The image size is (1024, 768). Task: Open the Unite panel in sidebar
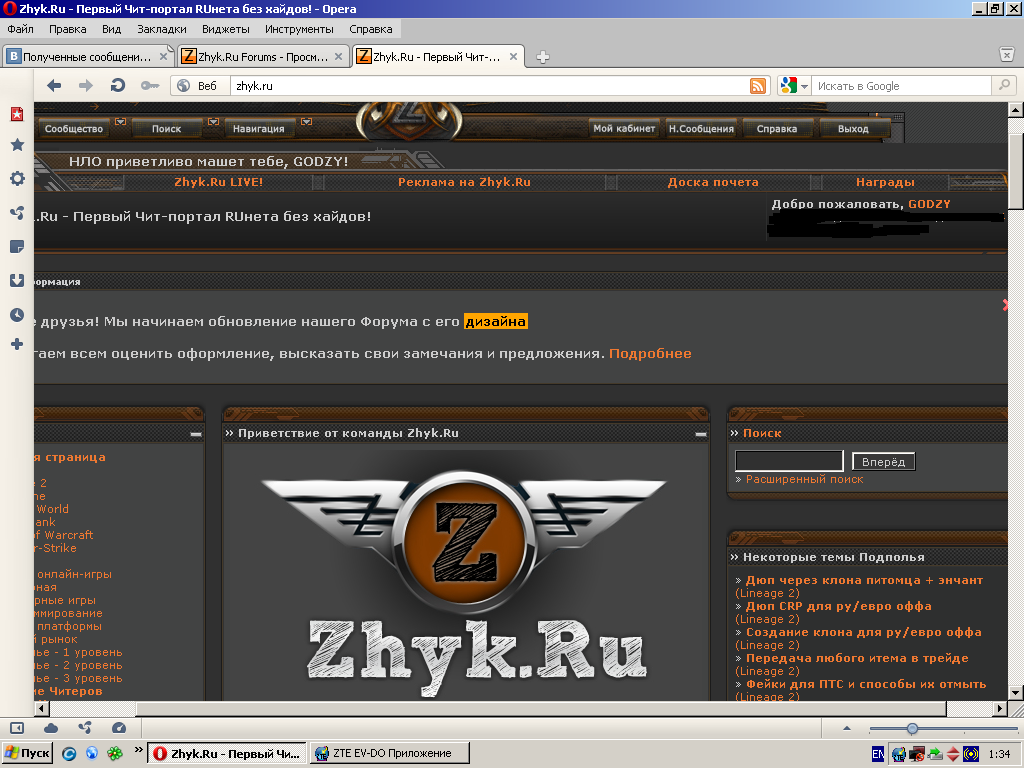17,212
